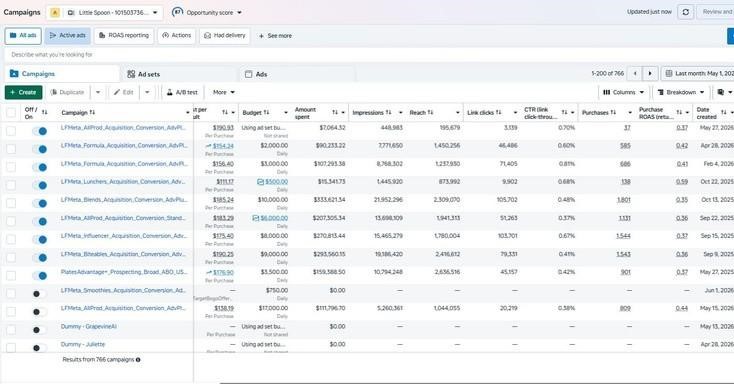Switch to the Ads tab
This screenshot has height=384, width=734.
coord(297,74)
